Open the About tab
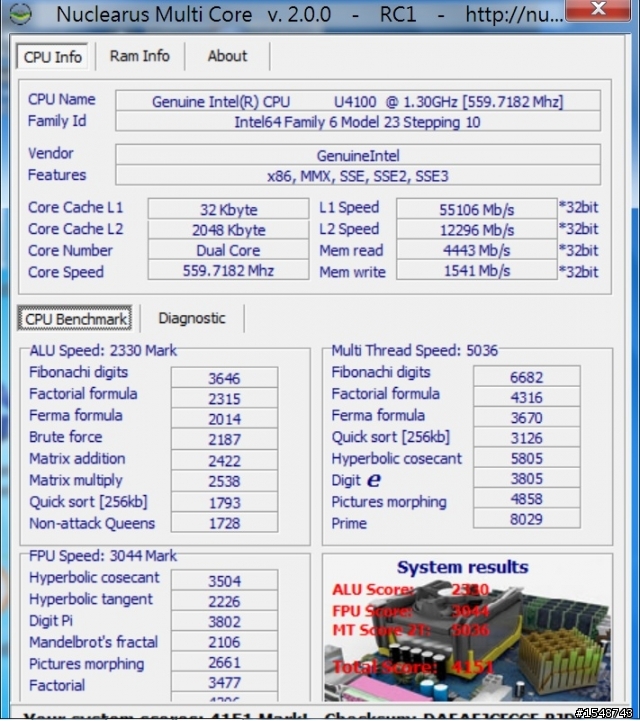640x721 pixels. (227, 56)
